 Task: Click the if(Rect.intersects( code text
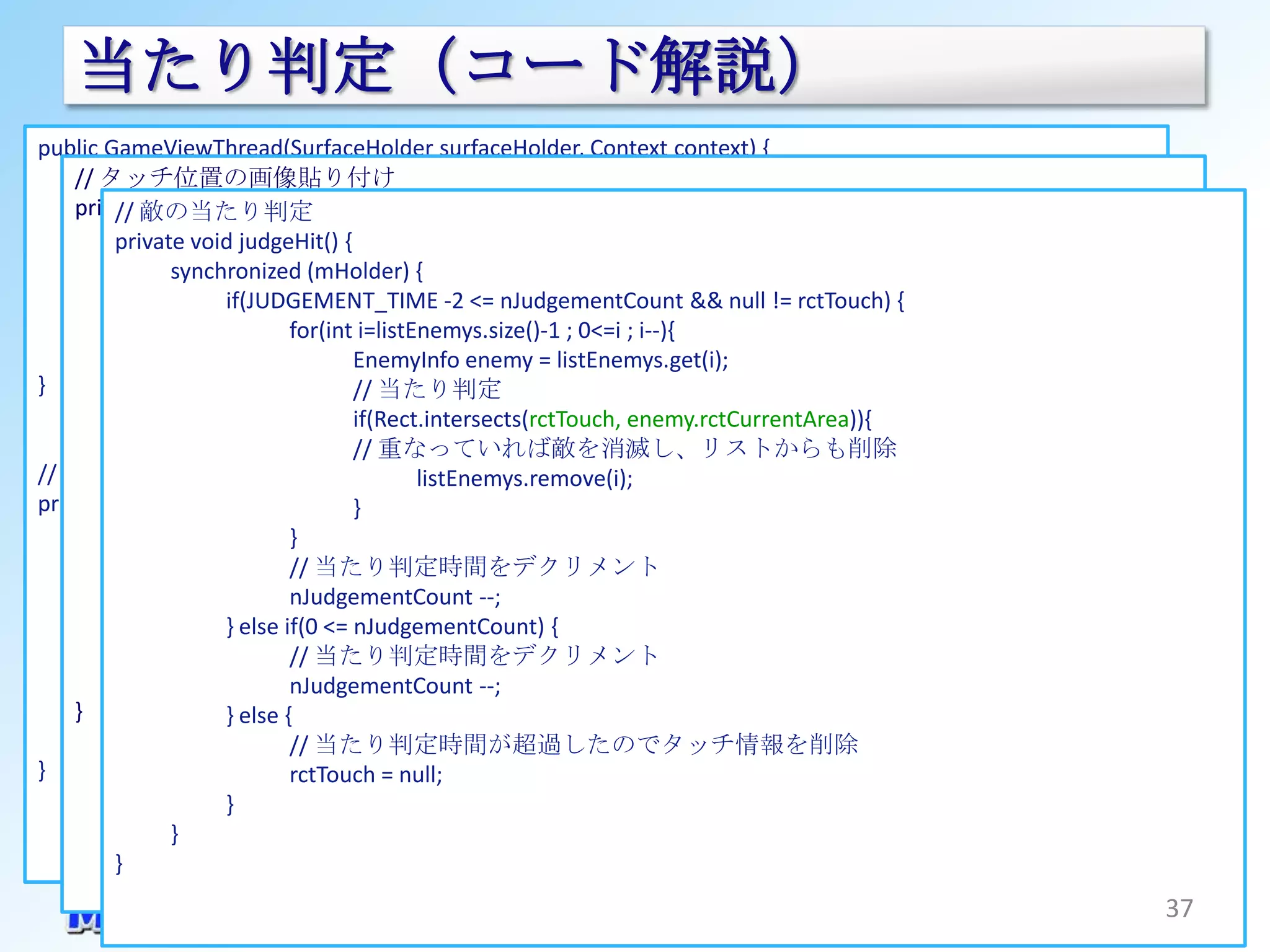click(x=441, y=420)
